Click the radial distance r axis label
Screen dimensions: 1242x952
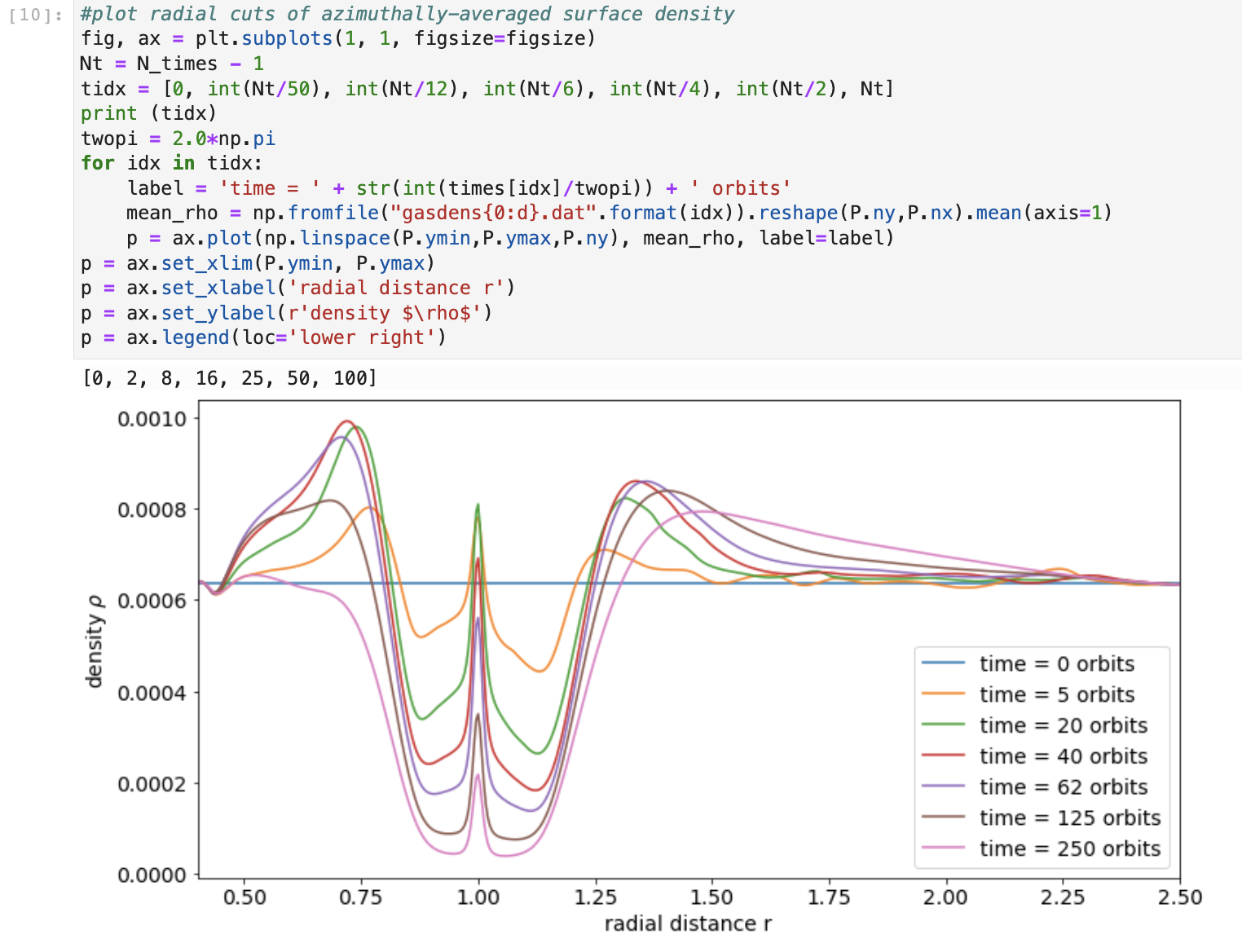tap(687, 923)
